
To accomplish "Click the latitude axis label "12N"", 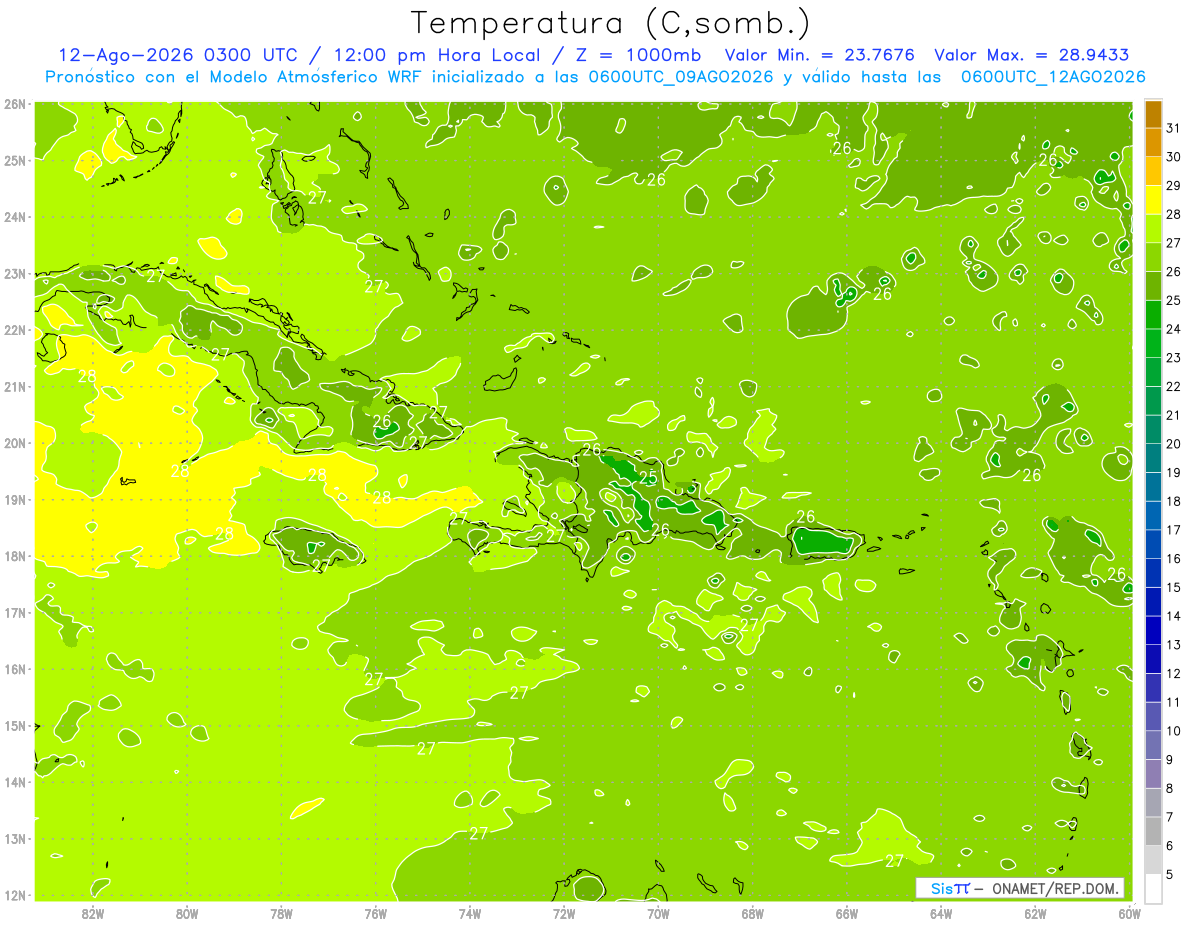I will (15, 895).
